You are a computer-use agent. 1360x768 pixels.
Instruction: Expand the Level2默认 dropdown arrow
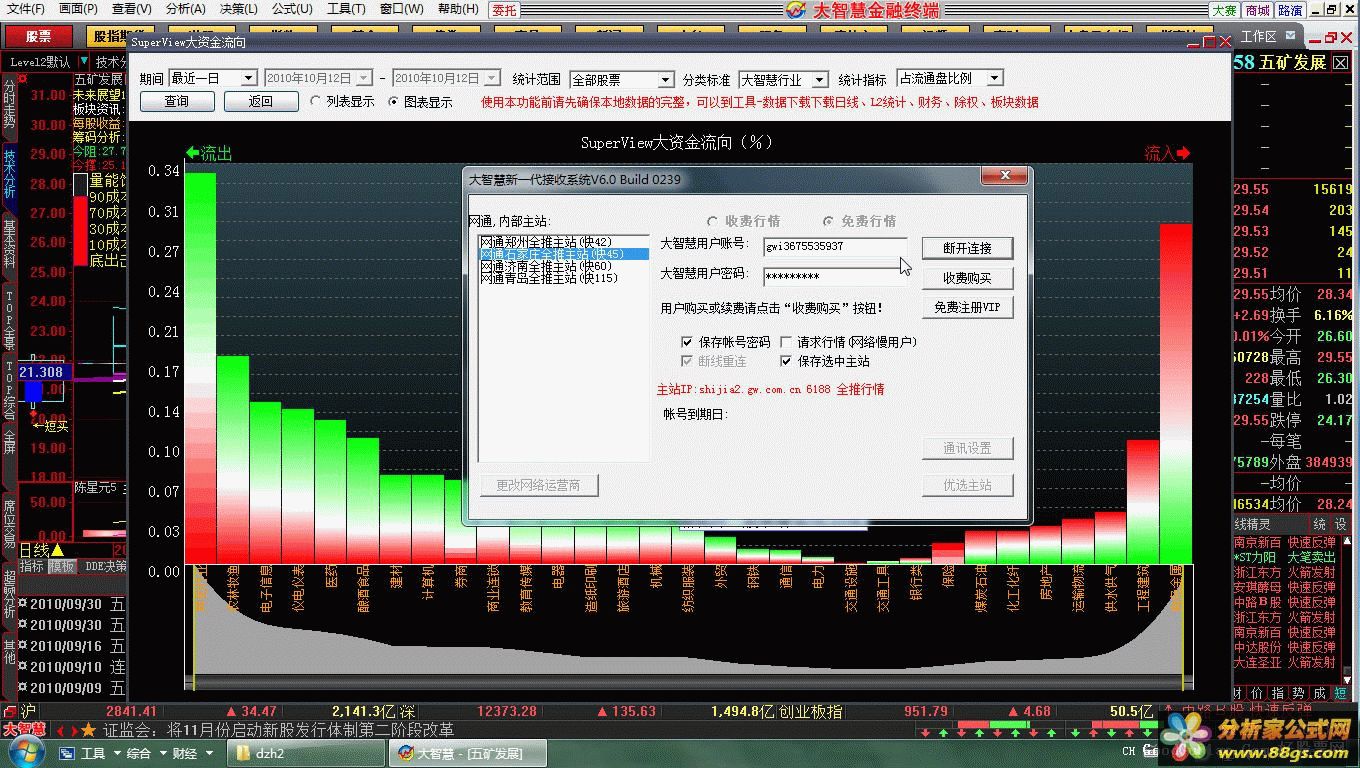point(84,62)
